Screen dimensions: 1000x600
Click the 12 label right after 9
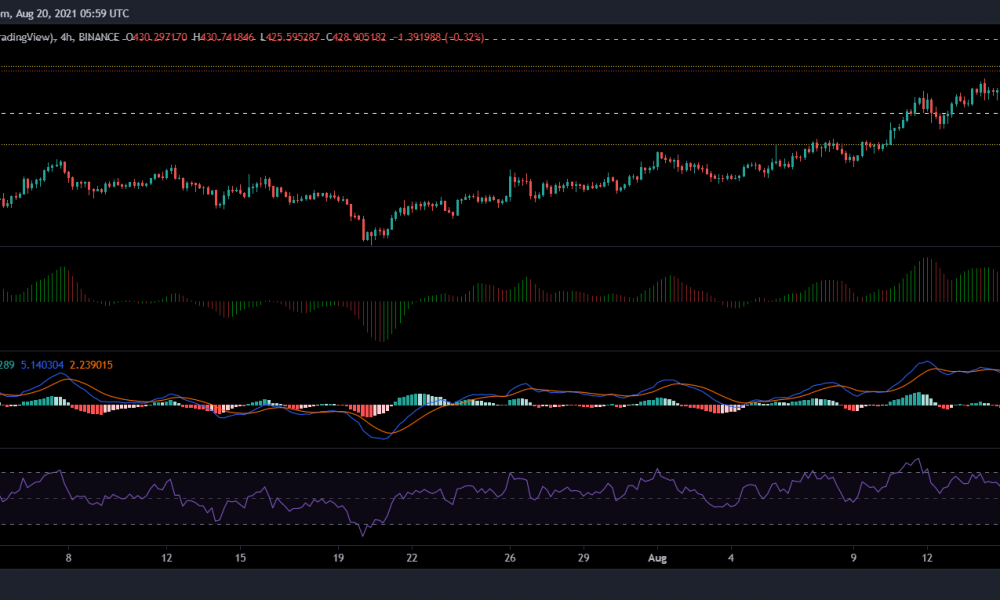927,558
